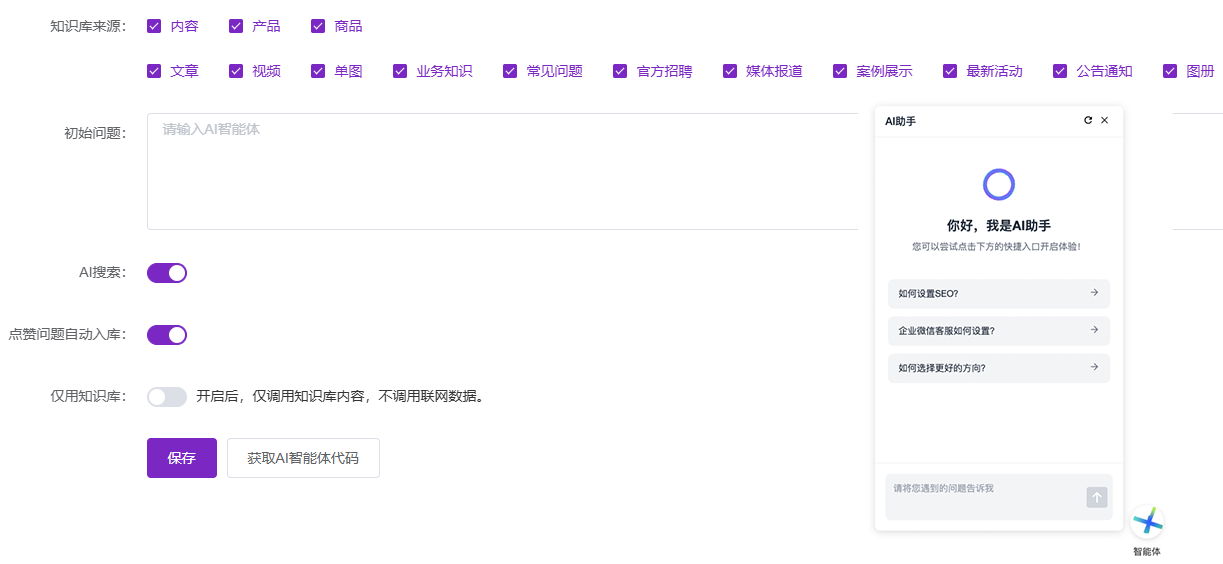Uncheck the 商品 checkbox
Viewport: 1223px width, 564px height.
click(318, 26)
